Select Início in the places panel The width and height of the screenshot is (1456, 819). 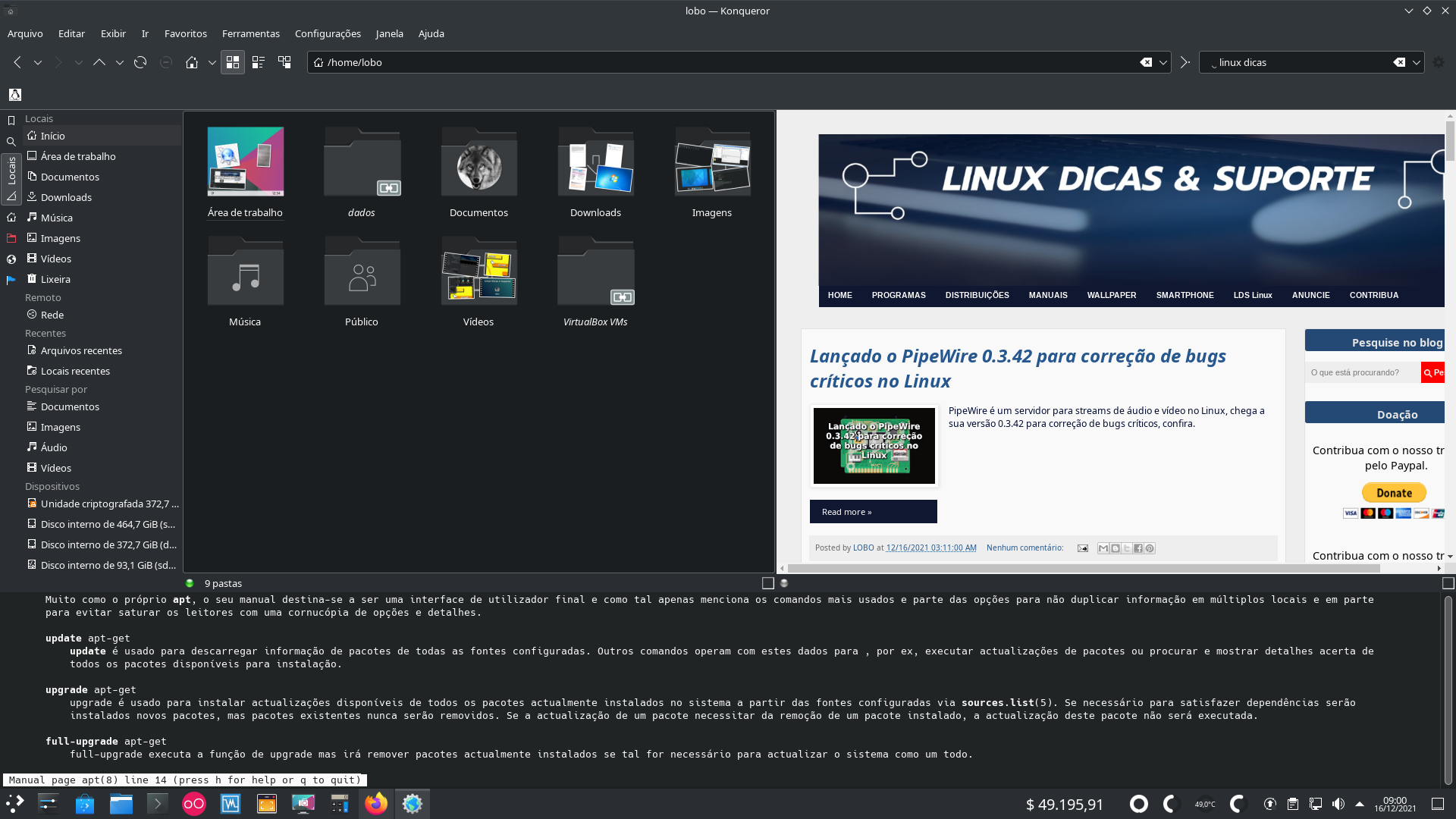102,136
